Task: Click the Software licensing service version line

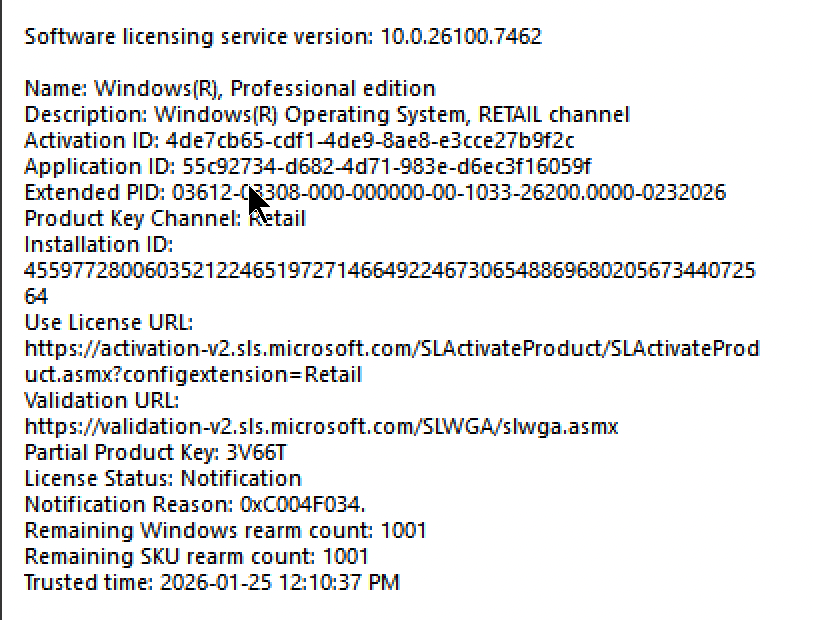Action: 283,37
